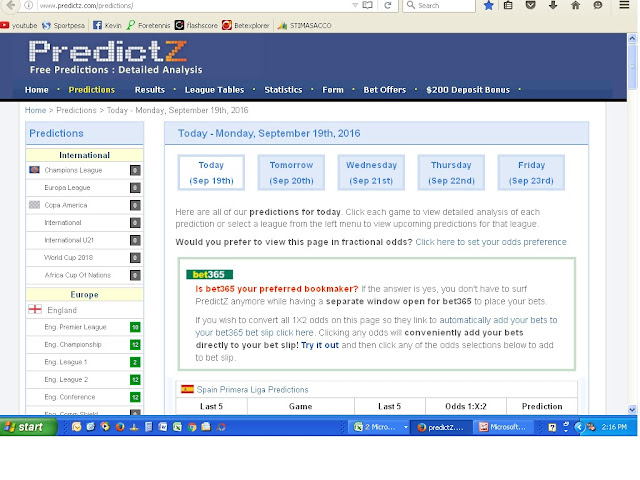Click the bet365 logo banner
This screenshot has height=480, width=640.
pyautogui.click(x=209, y=275)
